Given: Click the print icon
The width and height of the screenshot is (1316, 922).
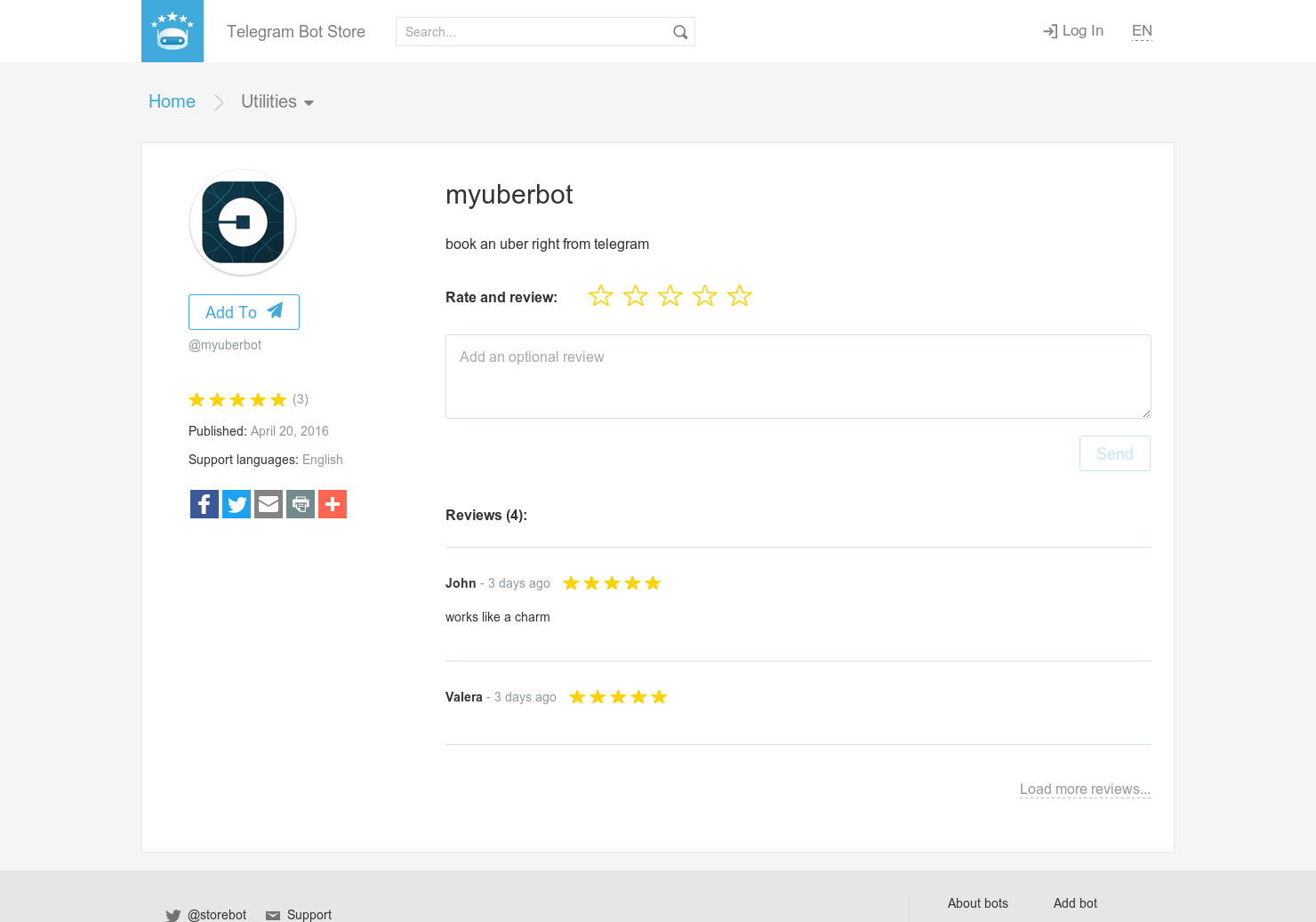Looking at the screenshot, I should tap(301, 504).
